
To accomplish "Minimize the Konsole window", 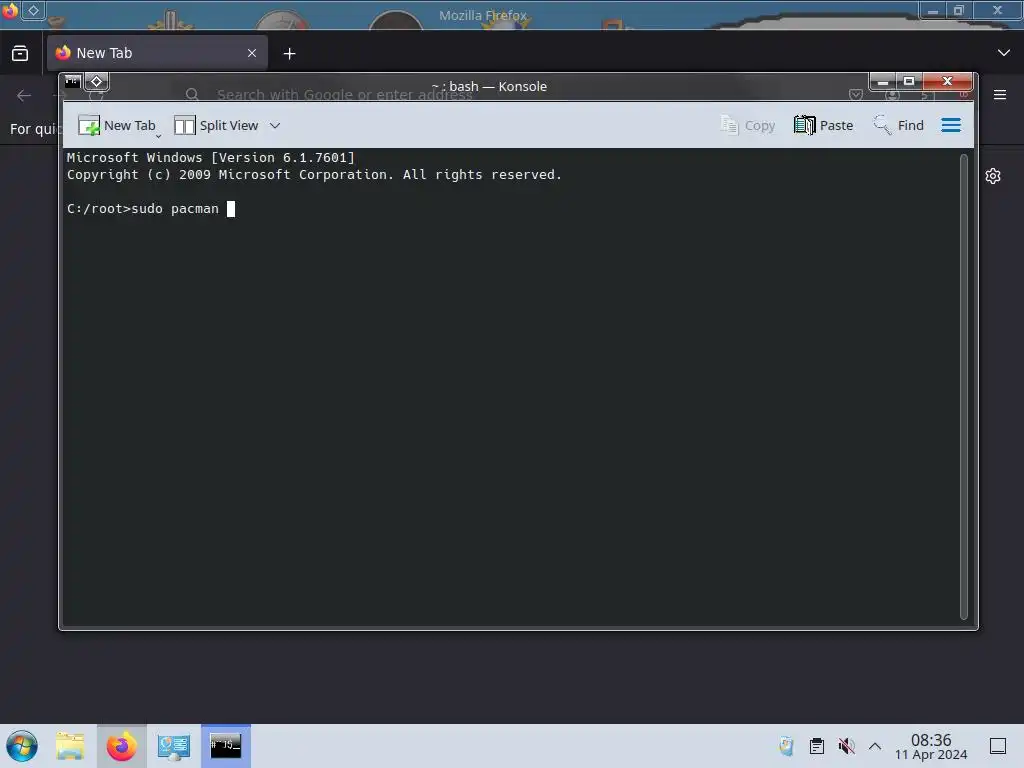I will pos(883,82).
